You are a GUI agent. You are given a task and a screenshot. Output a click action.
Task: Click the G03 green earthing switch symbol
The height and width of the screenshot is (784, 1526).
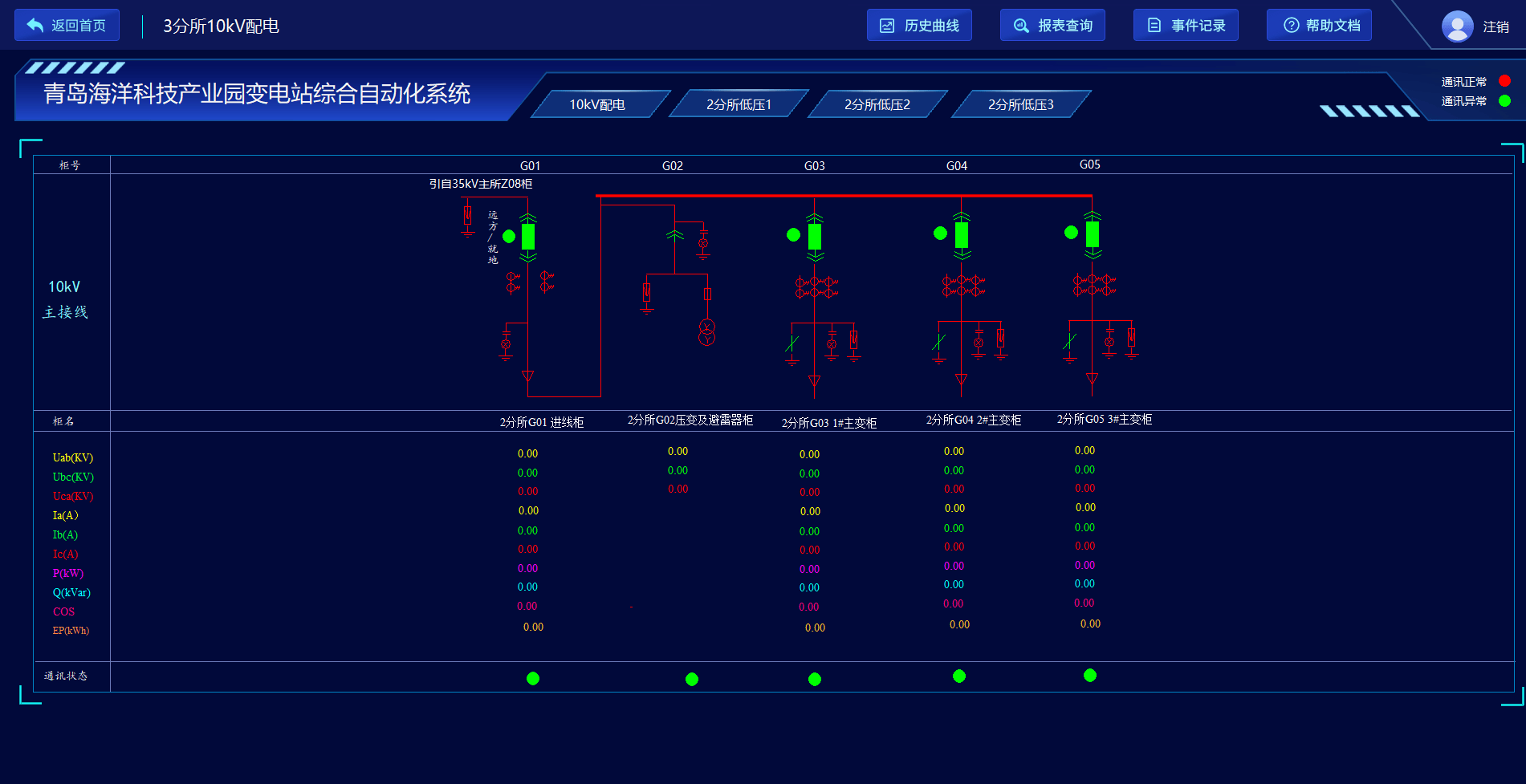pyautogui.click(x=792, y=345)
